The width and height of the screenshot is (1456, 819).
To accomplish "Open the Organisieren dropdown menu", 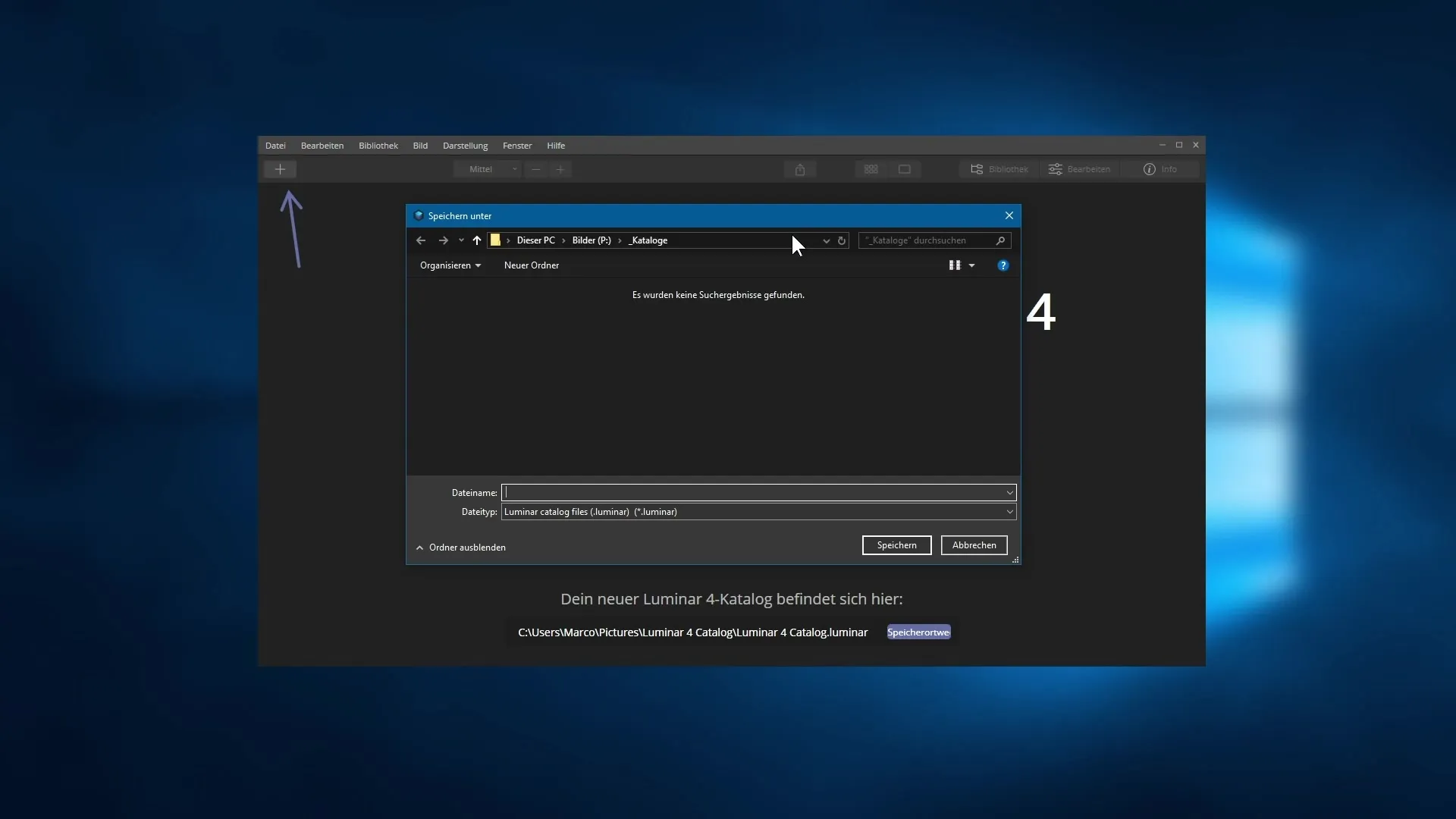I will (x=450, y=265).
